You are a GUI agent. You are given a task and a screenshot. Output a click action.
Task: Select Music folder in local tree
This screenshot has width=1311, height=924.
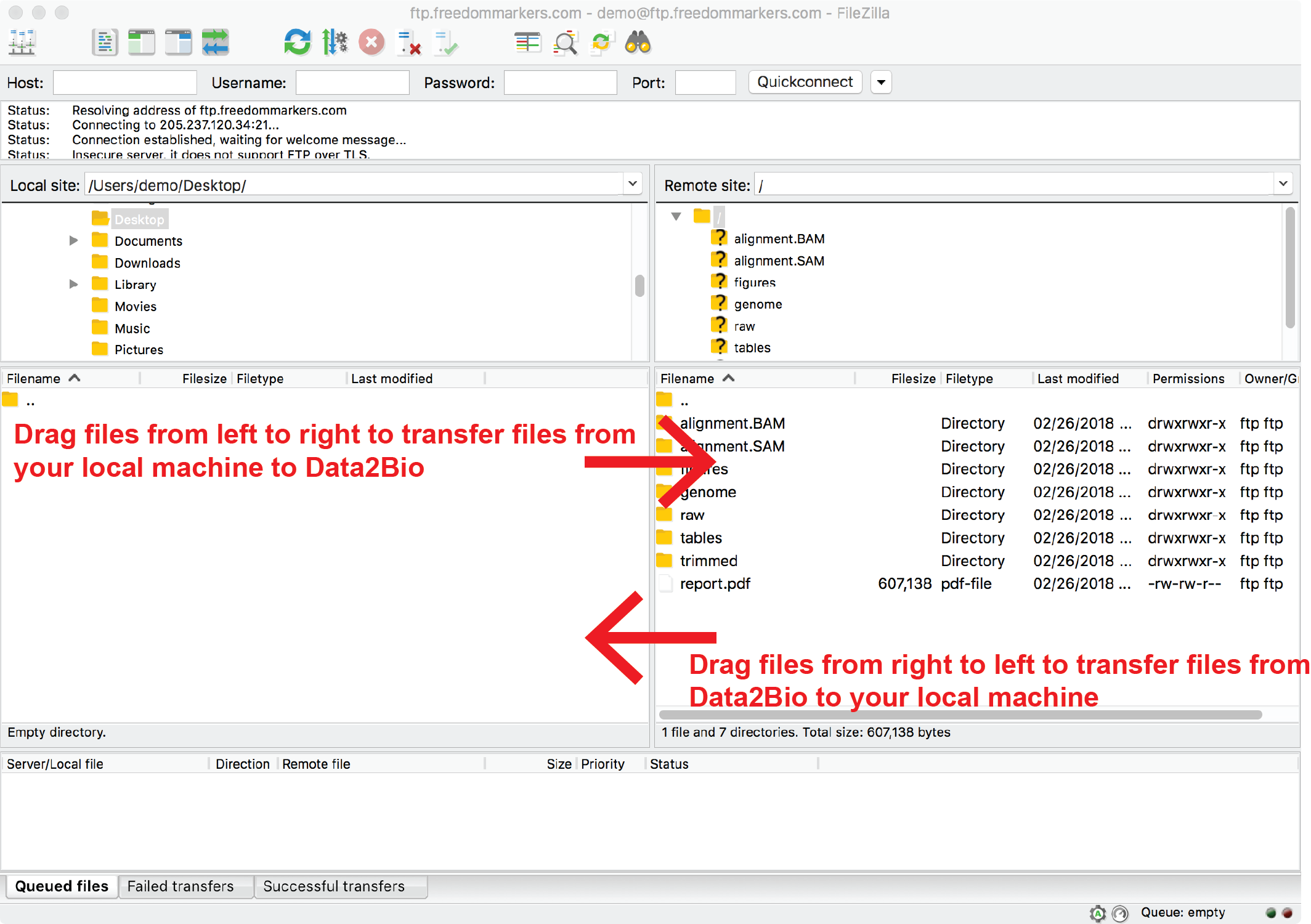click(132, 328)
